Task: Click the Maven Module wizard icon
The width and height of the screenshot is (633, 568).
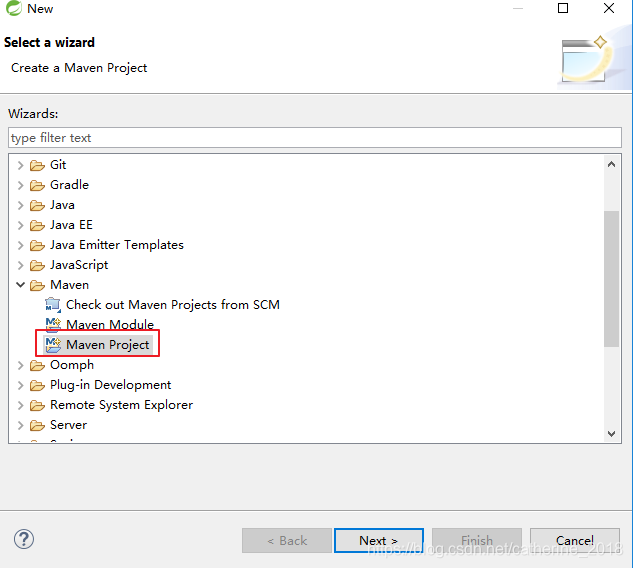Action: point(53,324)
